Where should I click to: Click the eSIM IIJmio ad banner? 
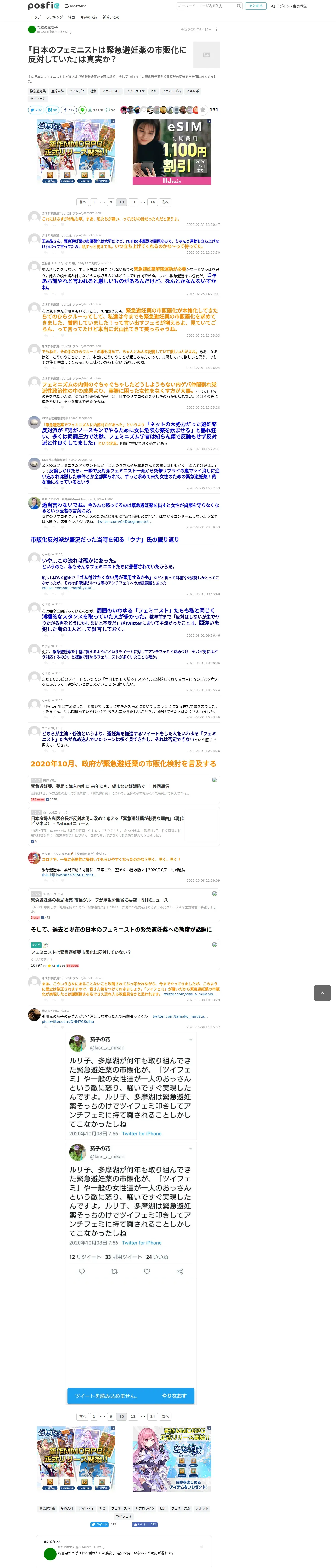pyautogui.click(x=172, y=152)
